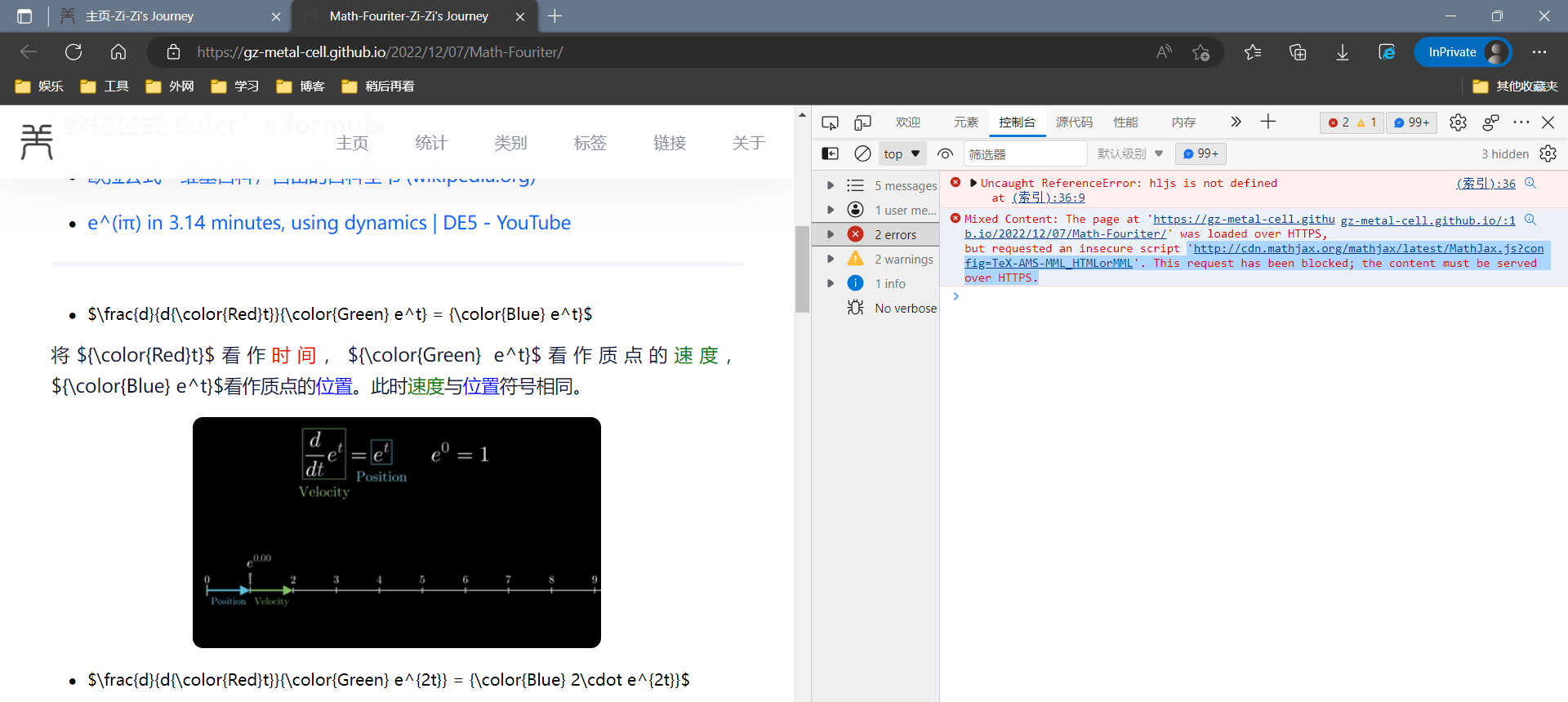Click the 统计 navigation link
This screenshot has height=702, width=1568.
[431, 143]
